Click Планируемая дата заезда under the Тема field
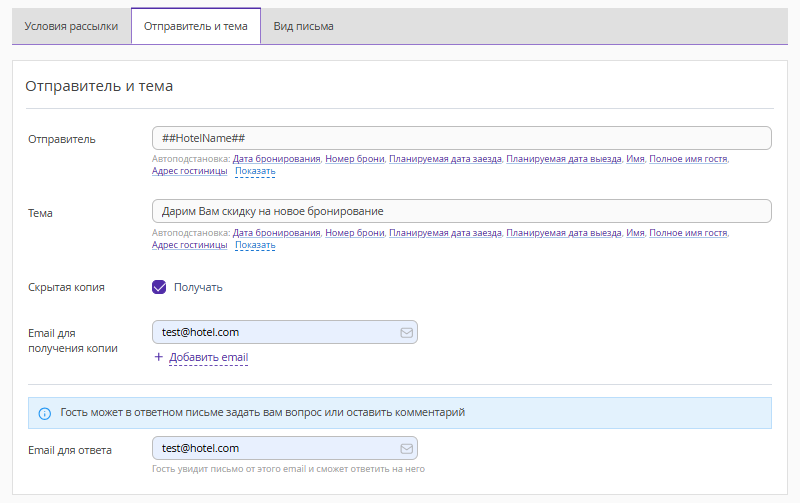Image resolution: width=800 pixels, height=503 pixels. 445,233
